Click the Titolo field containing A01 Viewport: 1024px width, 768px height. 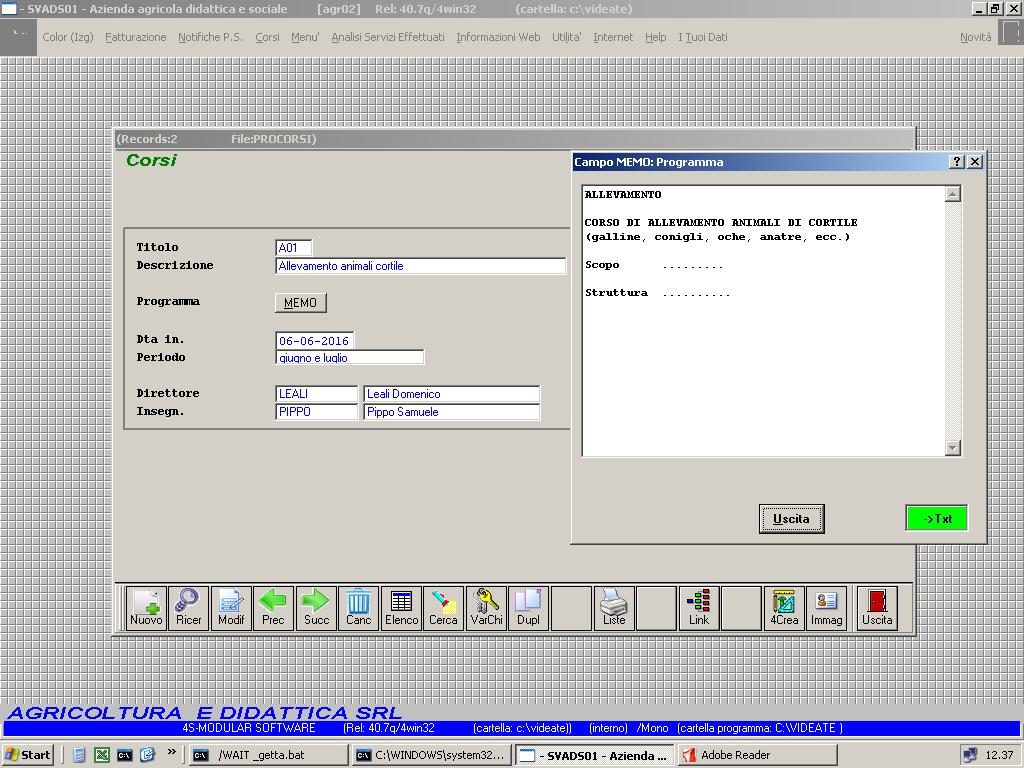[293, 248]
